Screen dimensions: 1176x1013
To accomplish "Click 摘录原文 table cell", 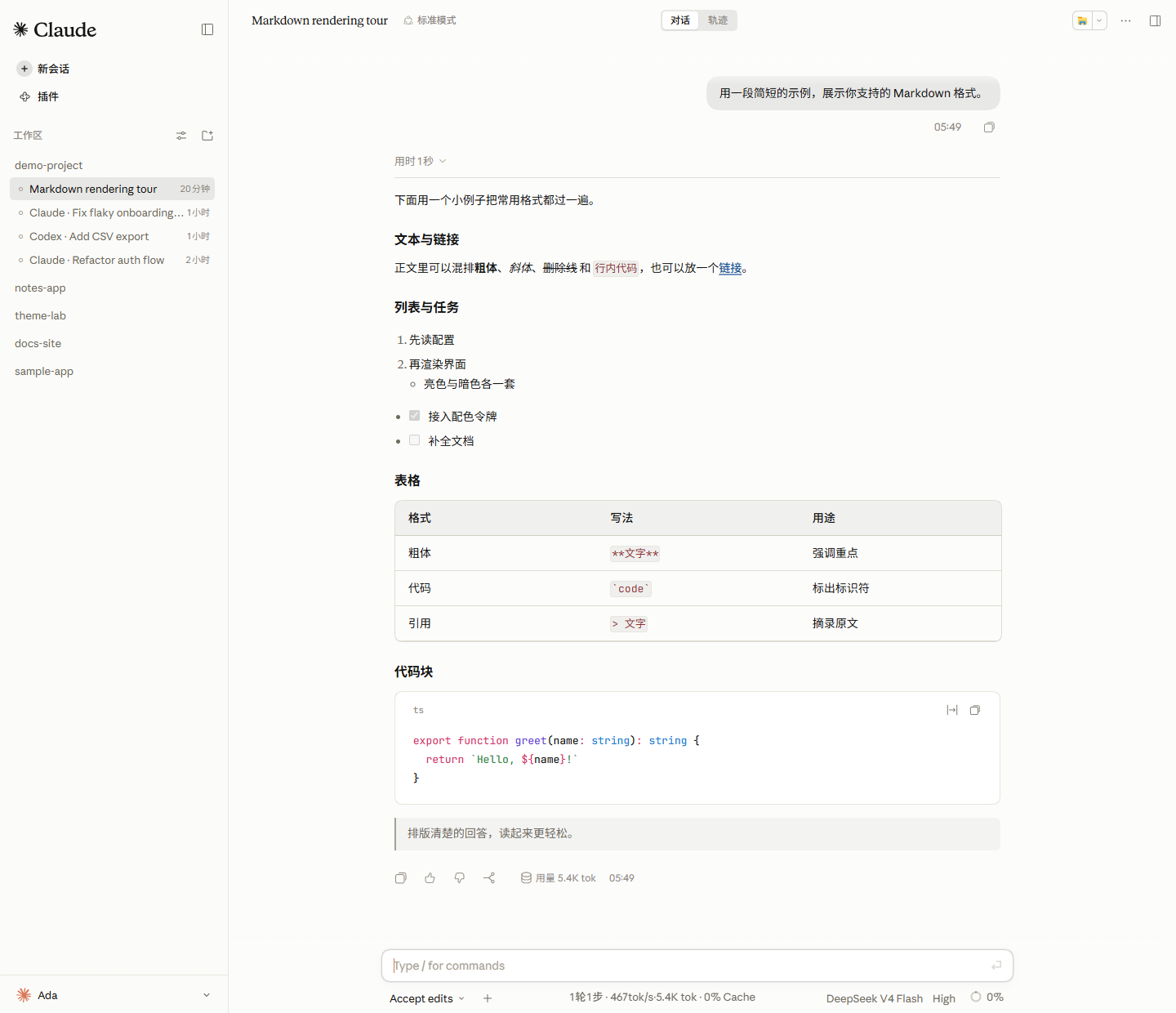I will pyautogui.click(x=835, y=623).
